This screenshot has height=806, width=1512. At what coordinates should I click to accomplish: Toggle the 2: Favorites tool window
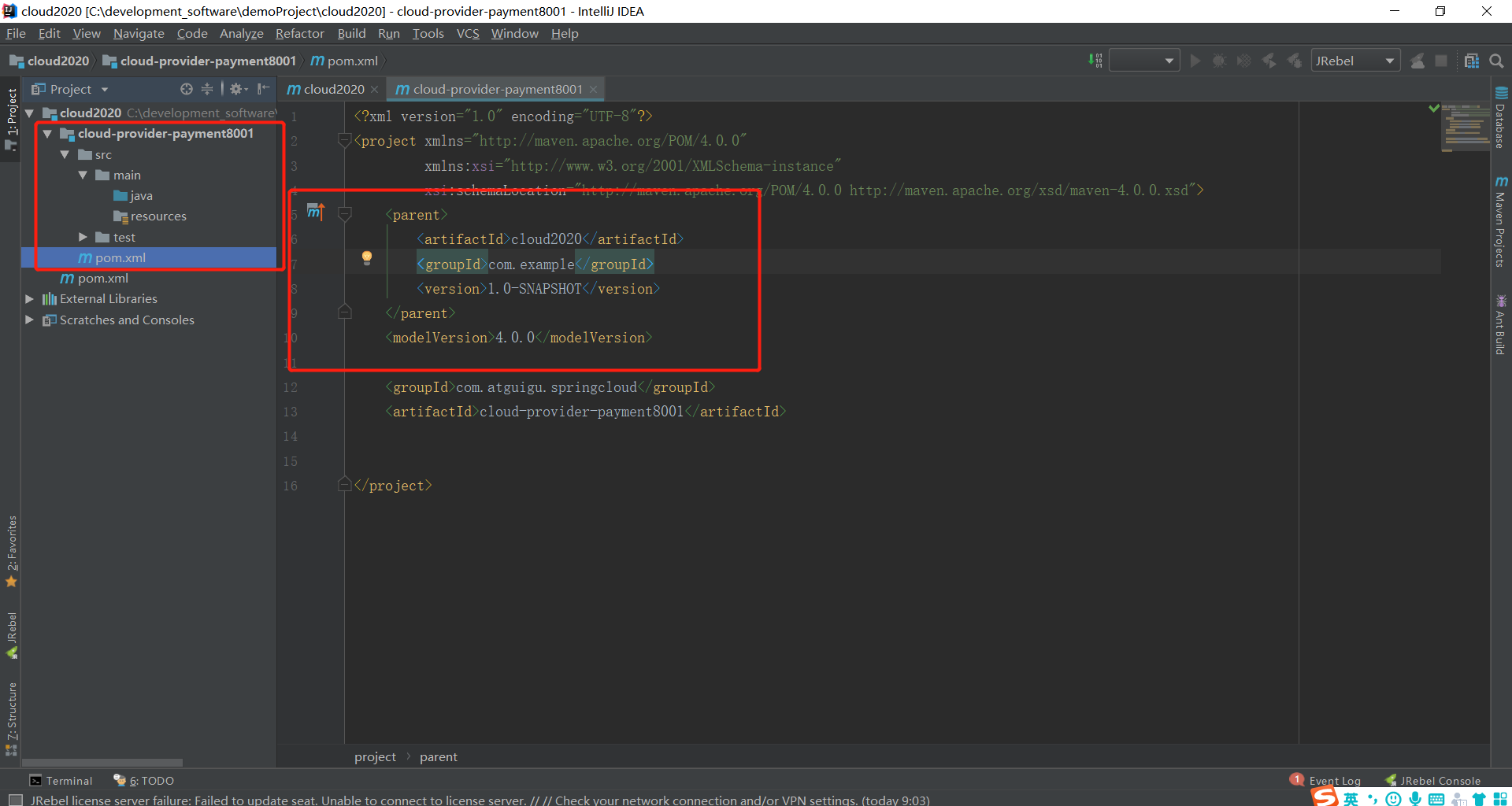[x=11, y=551]
